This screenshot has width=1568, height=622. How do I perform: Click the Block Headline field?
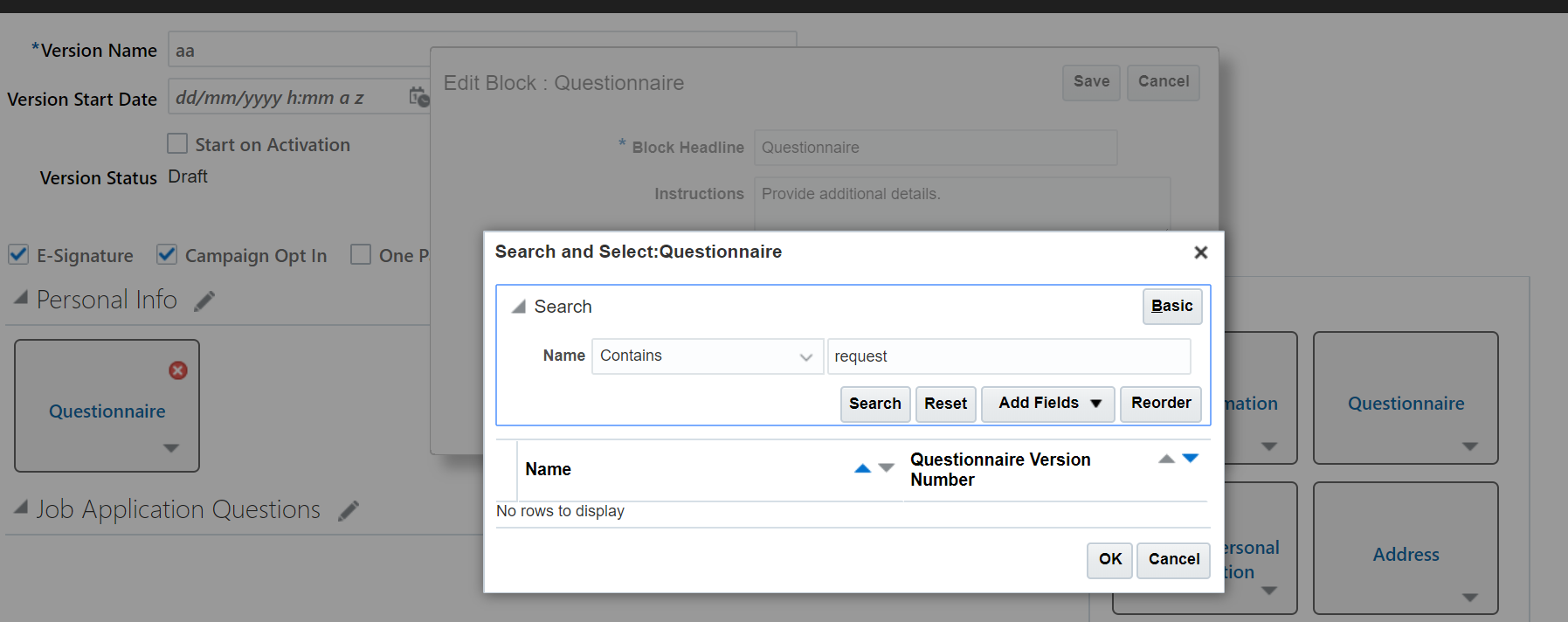936,148
